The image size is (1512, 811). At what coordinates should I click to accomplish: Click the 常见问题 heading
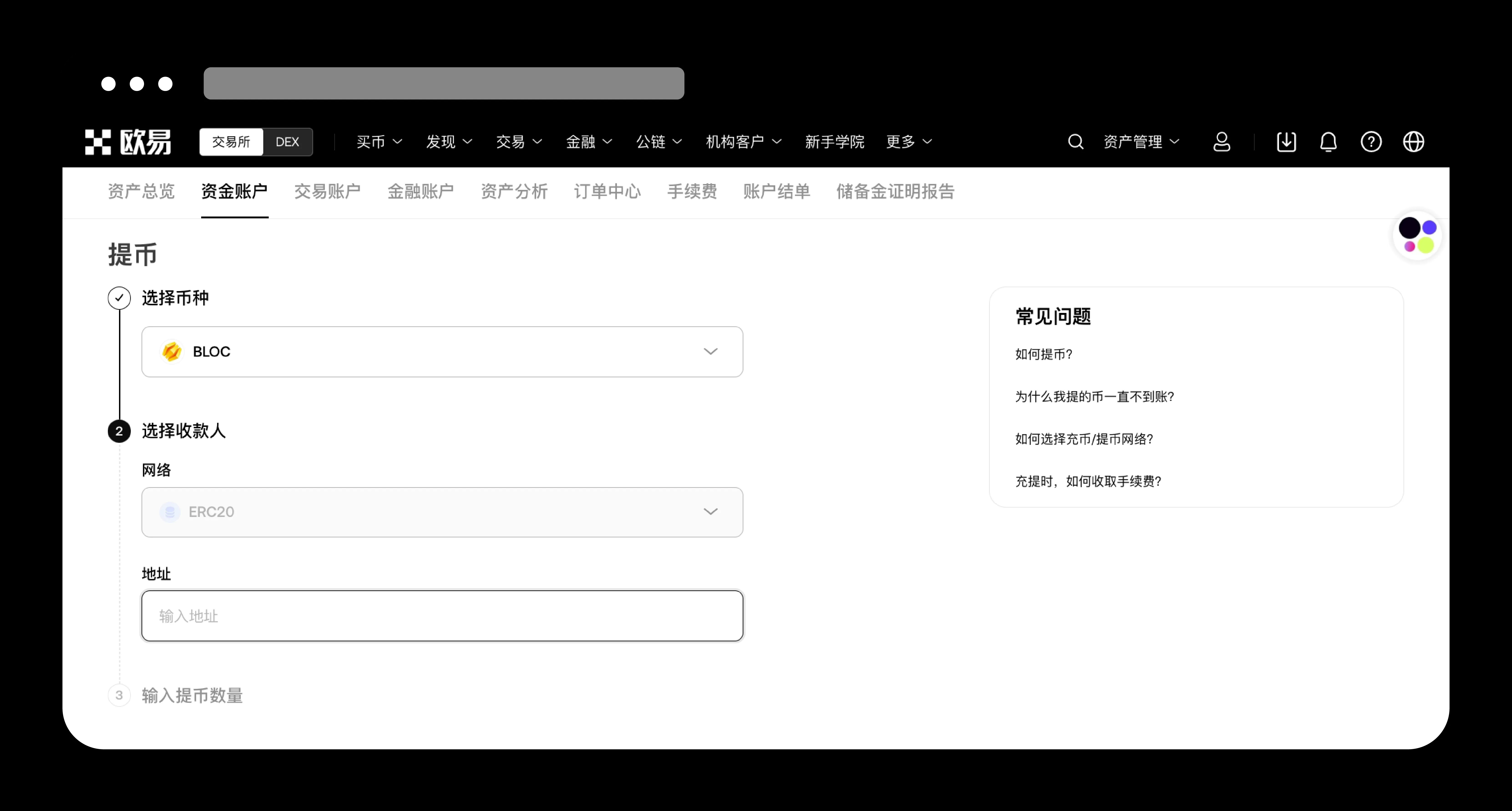coord(1053,317)
